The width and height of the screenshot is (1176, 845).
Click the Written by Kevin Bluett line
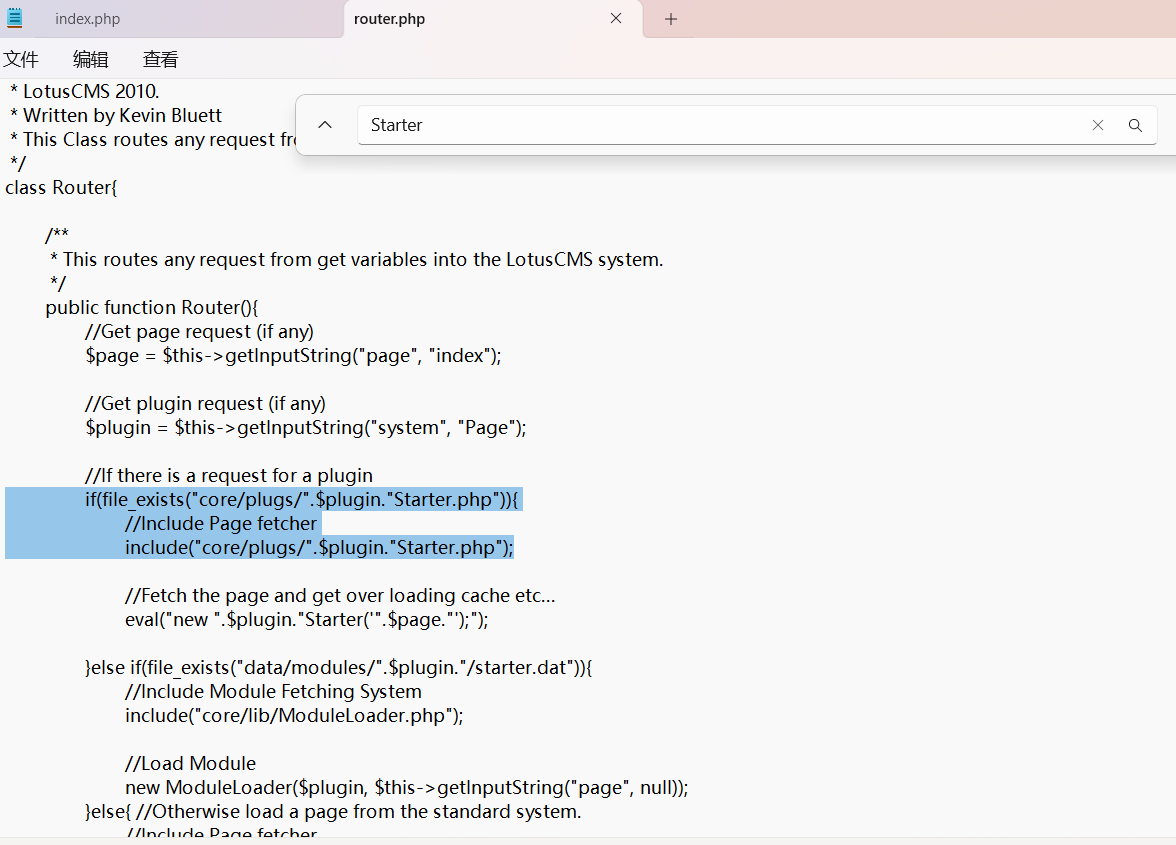click(x=122, y=115)
